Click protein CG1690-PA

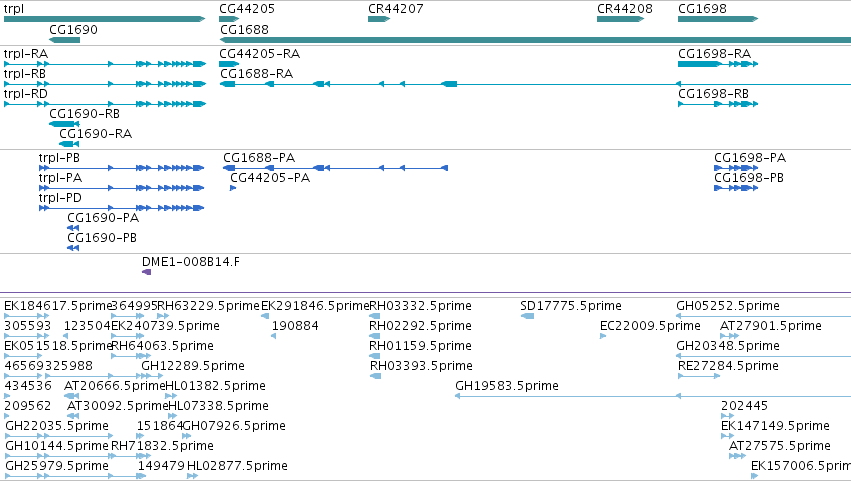click(x=73, y=228)
